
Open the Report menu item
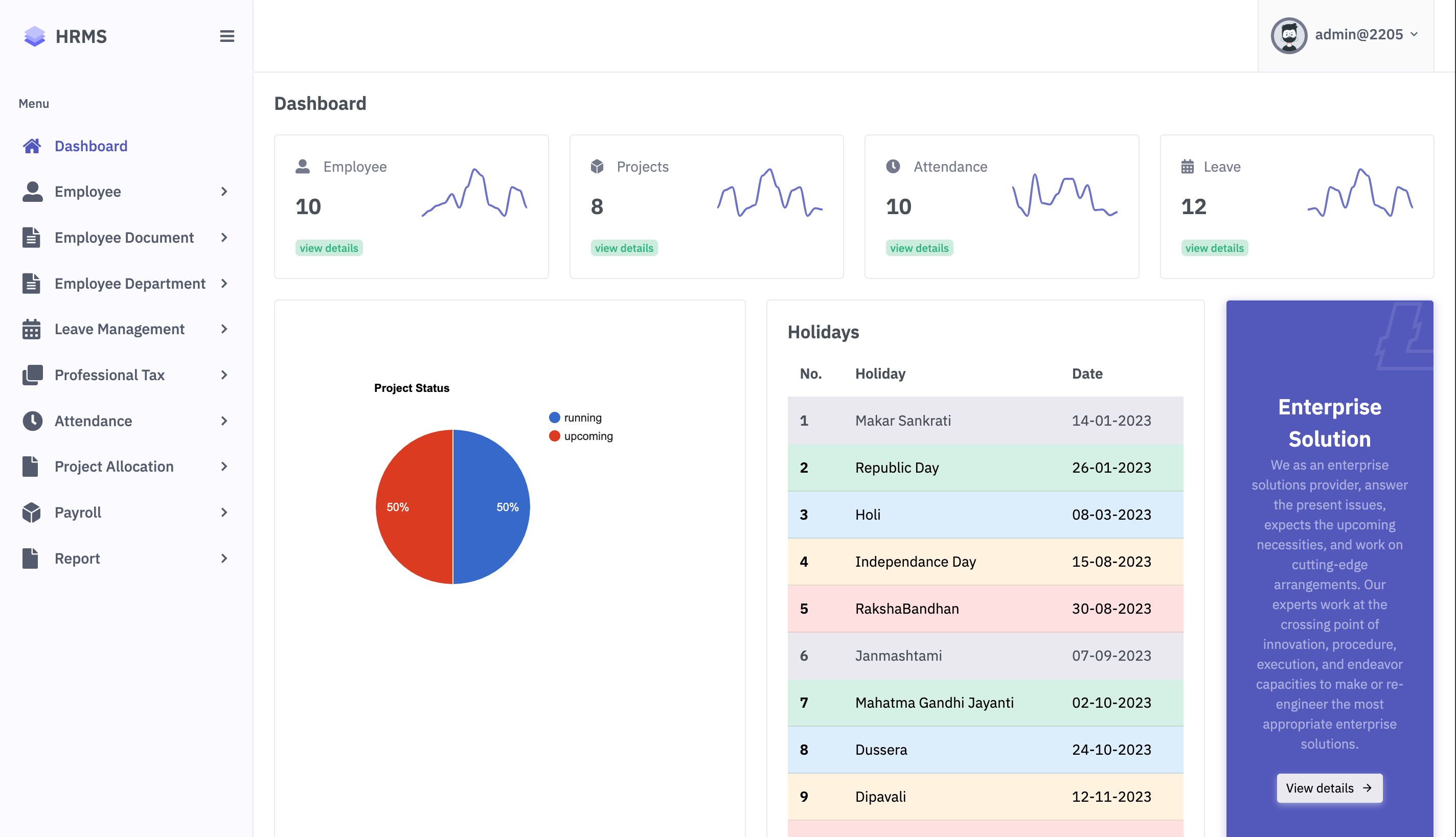point(77,558)
